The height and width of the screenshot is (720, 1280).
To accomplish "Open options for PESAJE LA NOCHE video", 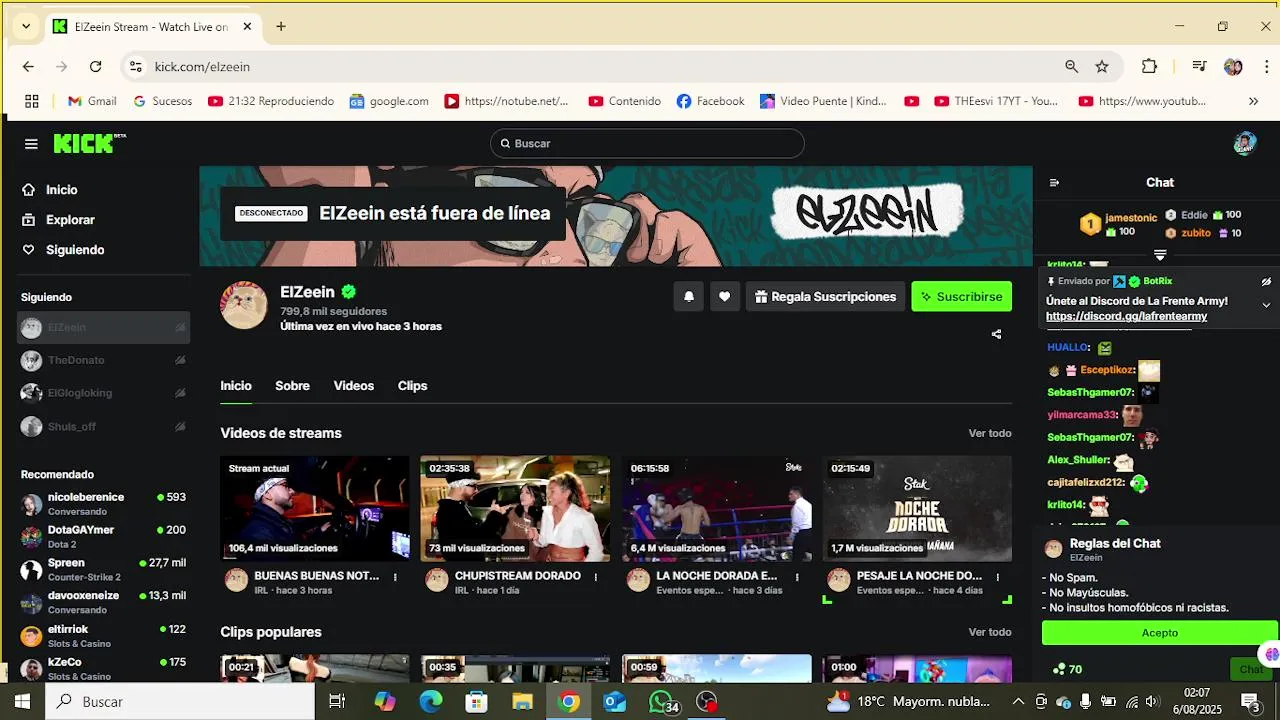I will pos(998,577).
